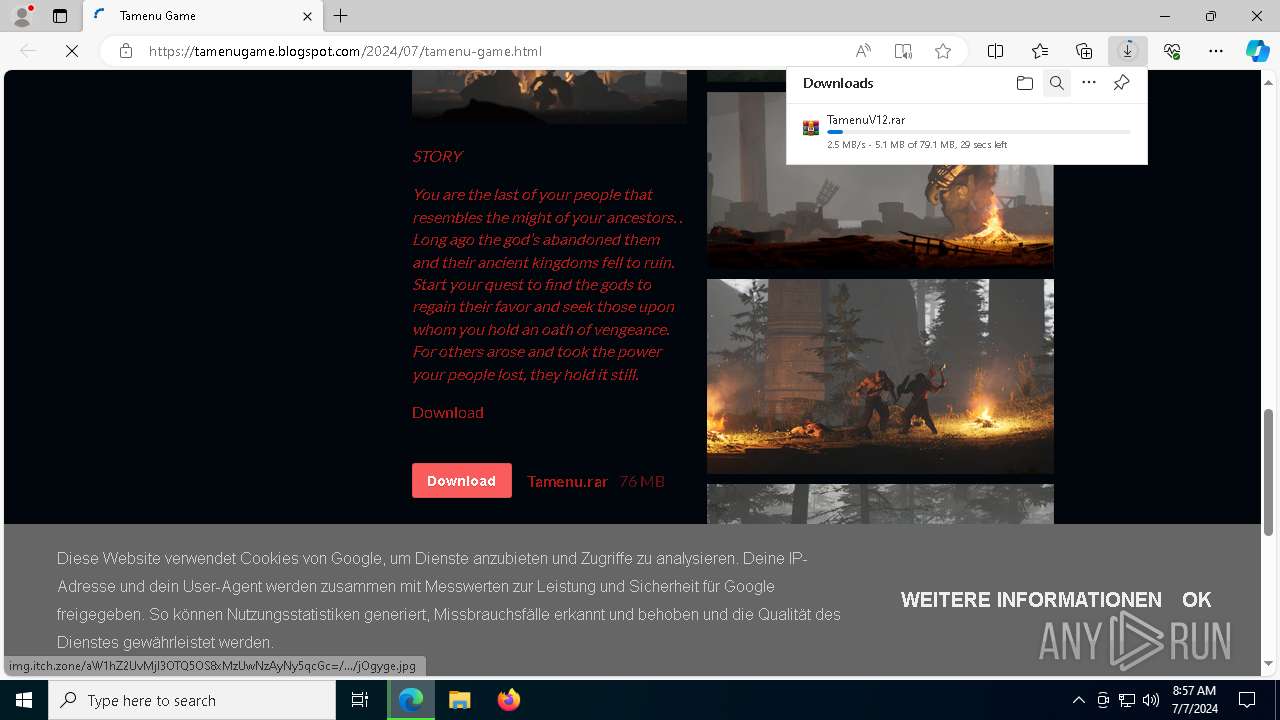Search downloads

click(x=1056, y=83)
